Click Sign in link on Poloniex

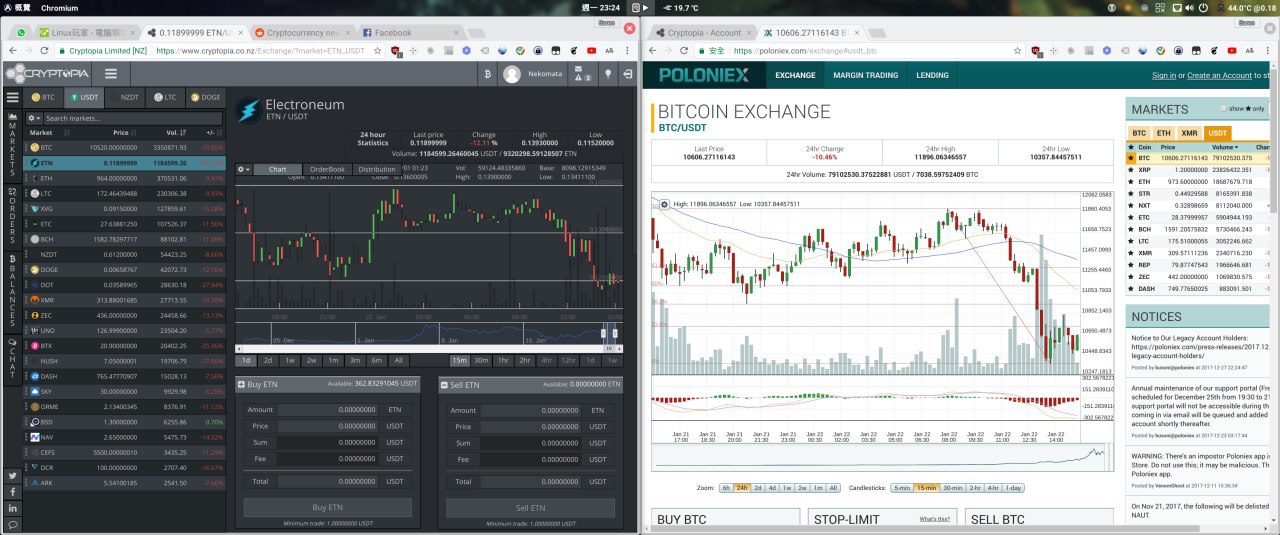pyautogui.click(x=1164, y=75)
